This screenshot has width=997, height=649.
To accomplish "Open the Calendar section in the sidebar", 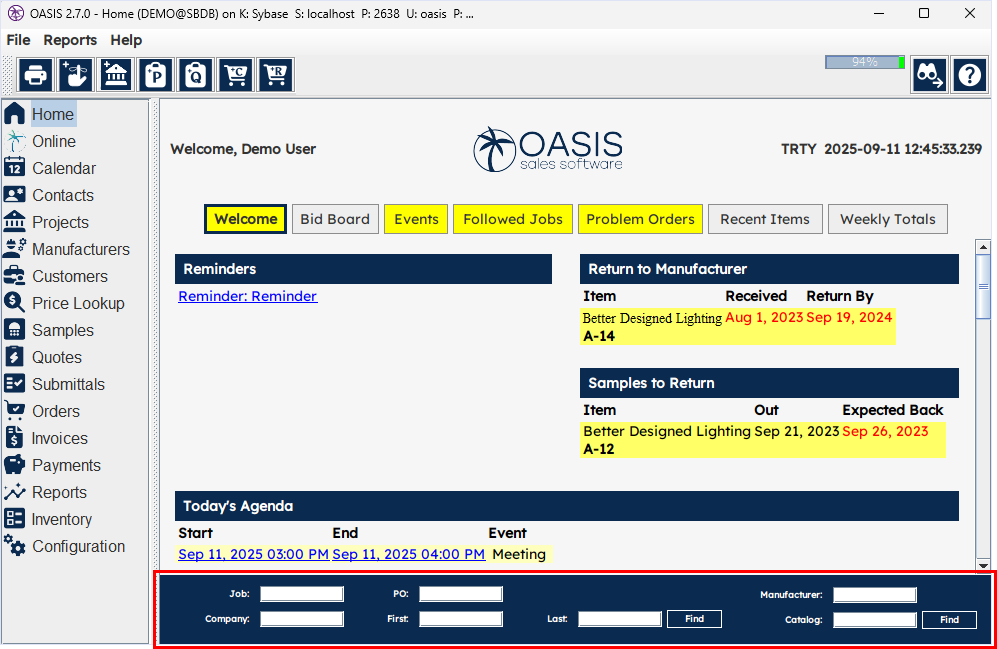I will (64, 168).
